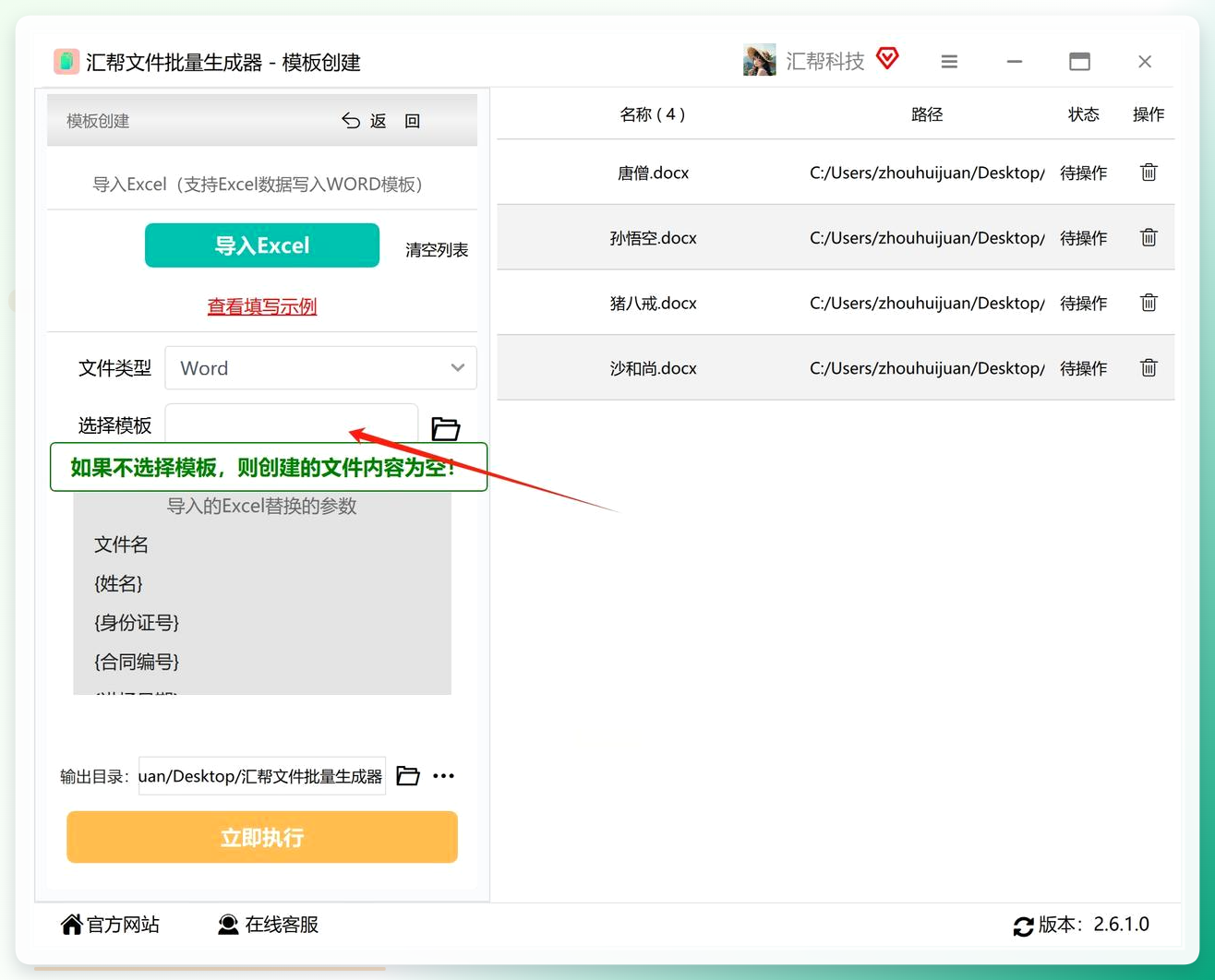Image resolution: width=1215 pixels, height=980 pixels.
Task: Click 清空列表 to clear the list
Action: [x=437, y=250]
